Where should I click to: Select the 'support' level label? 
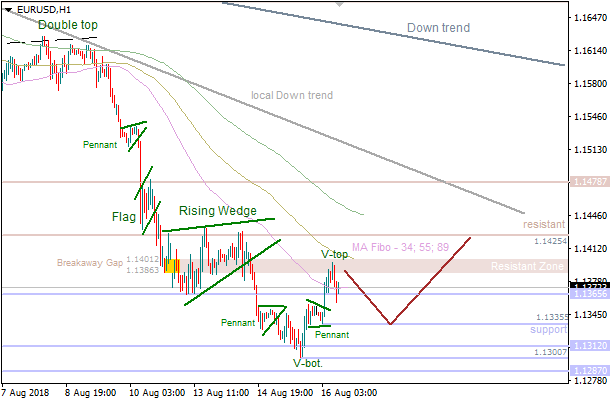click(x=547, y=329)
